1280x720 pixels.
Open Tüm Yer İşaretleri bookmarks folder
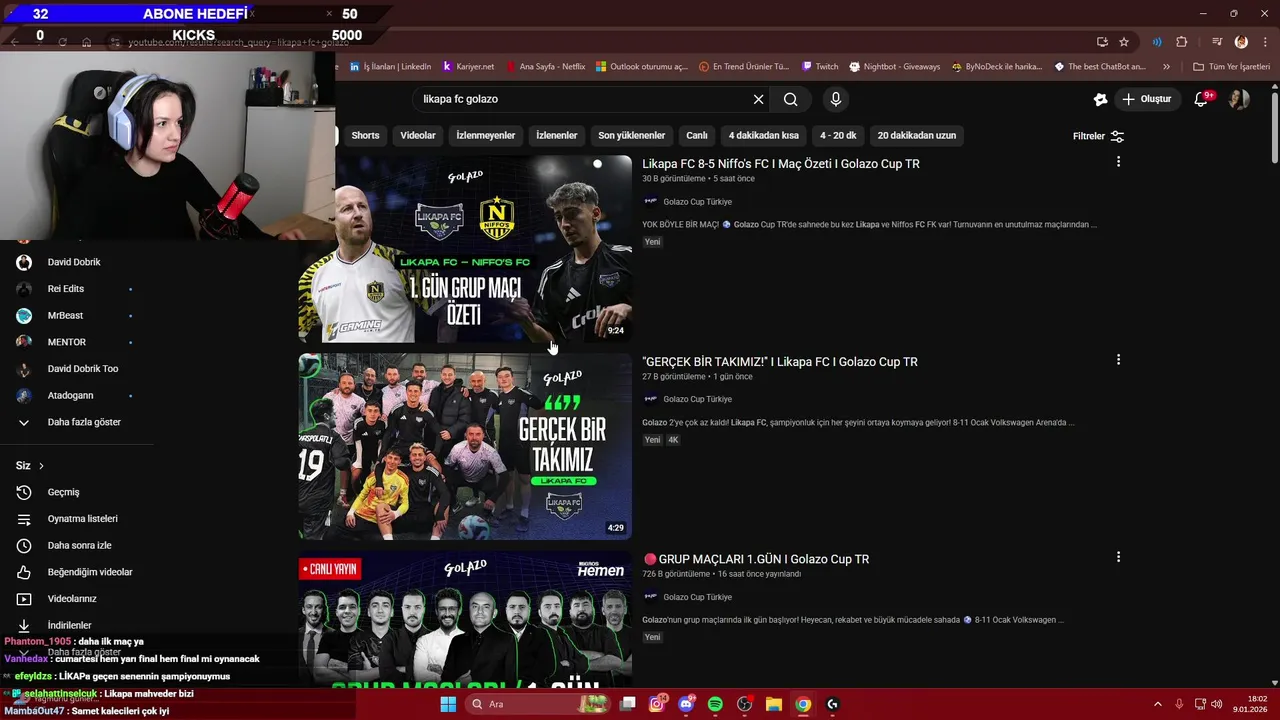1231,67
